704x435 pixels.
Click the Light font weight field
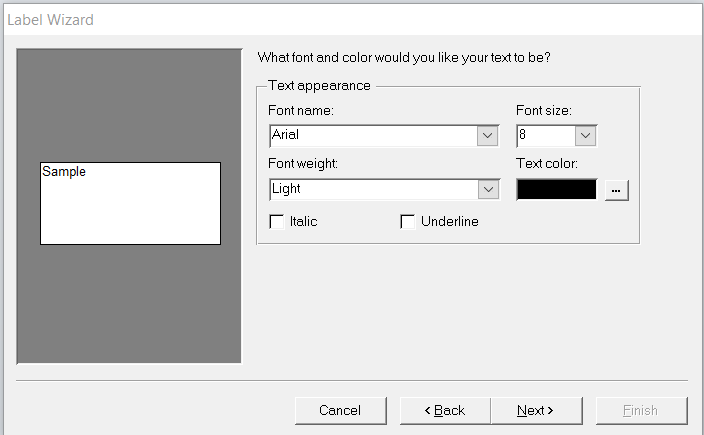click(x=372, y=189)
